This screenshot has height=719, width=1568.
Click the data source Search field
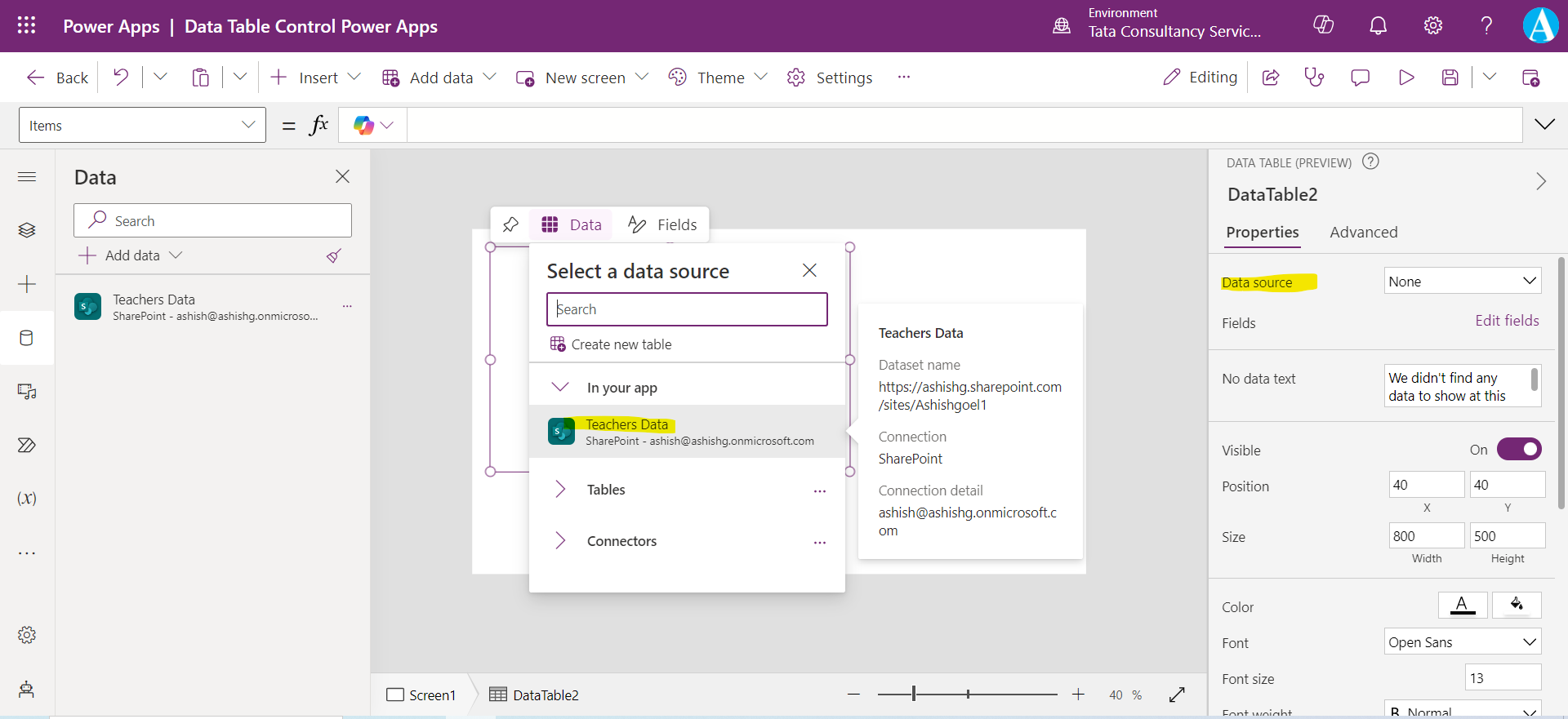[687, 309]
